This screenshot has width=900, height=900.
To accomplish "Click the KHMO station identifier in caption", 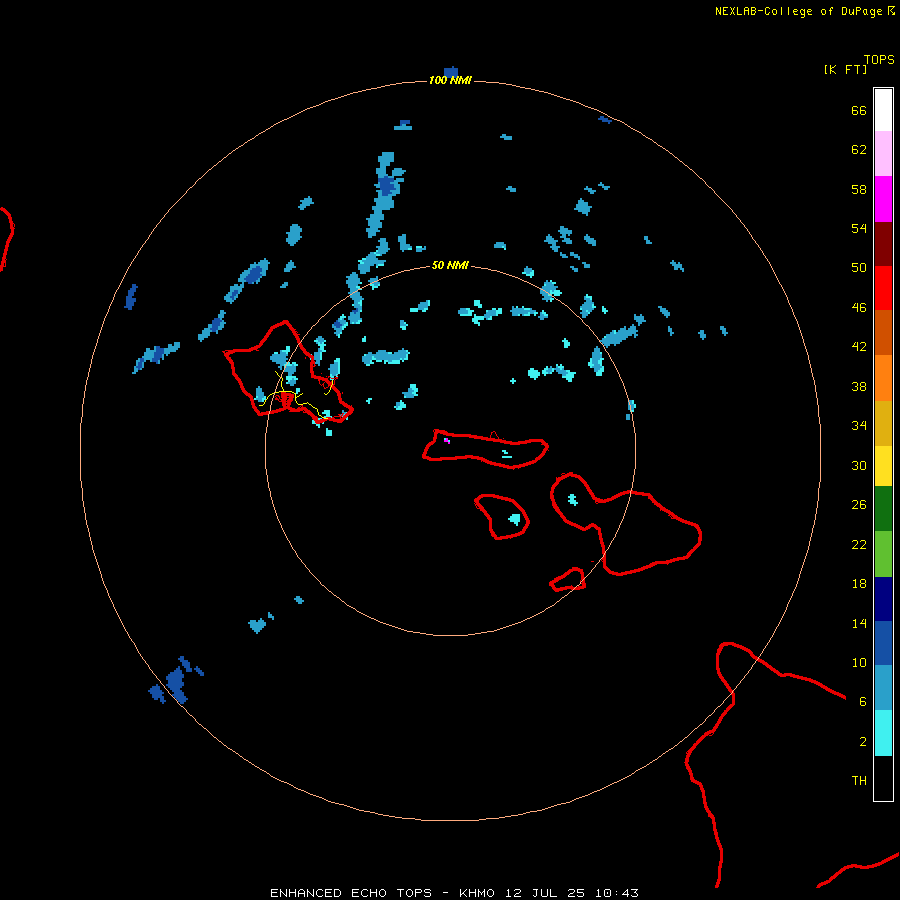I will pos(476,893).
